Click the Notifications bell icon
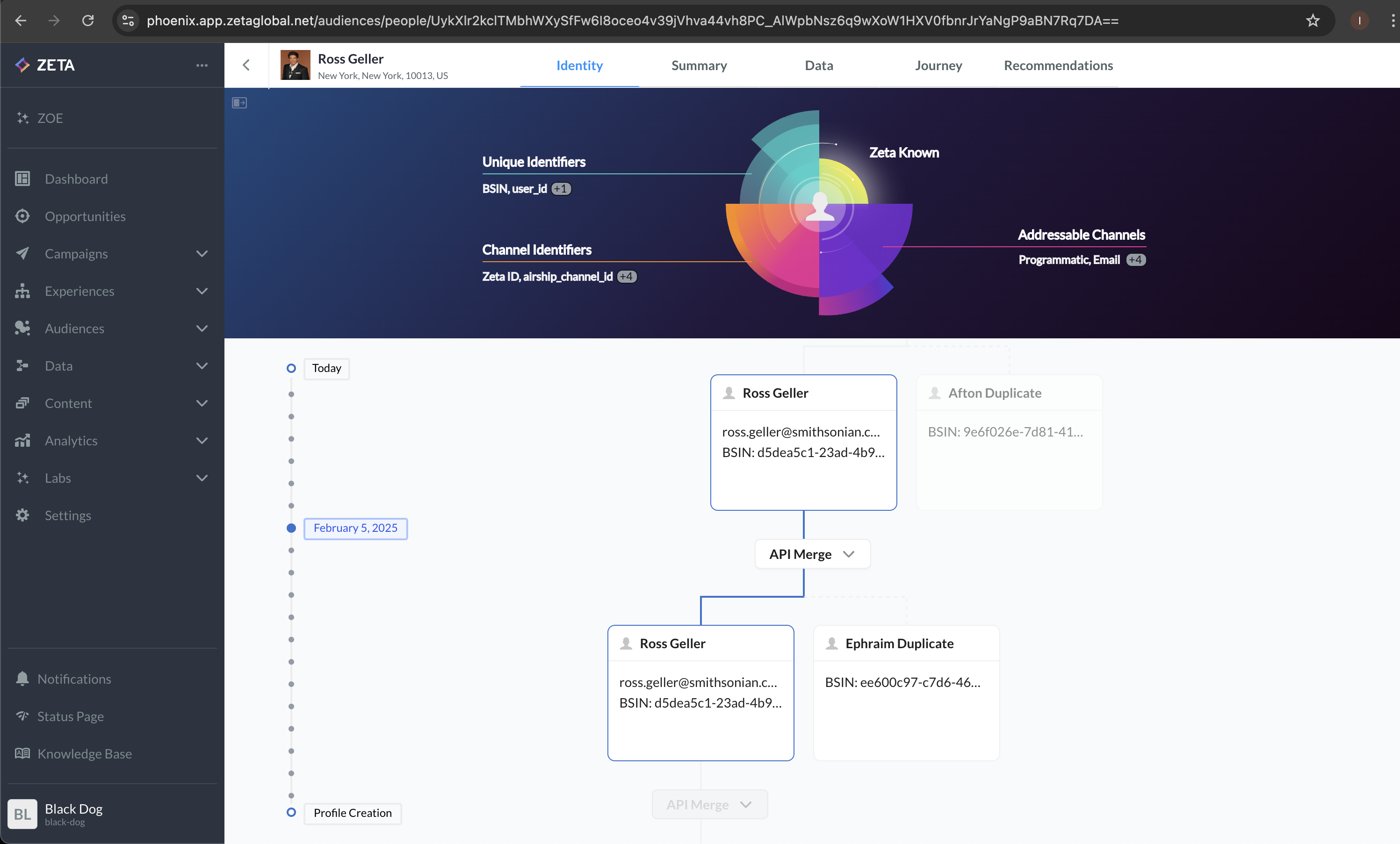This screenshot has height=844, width=1400. [x=22, y=679]
